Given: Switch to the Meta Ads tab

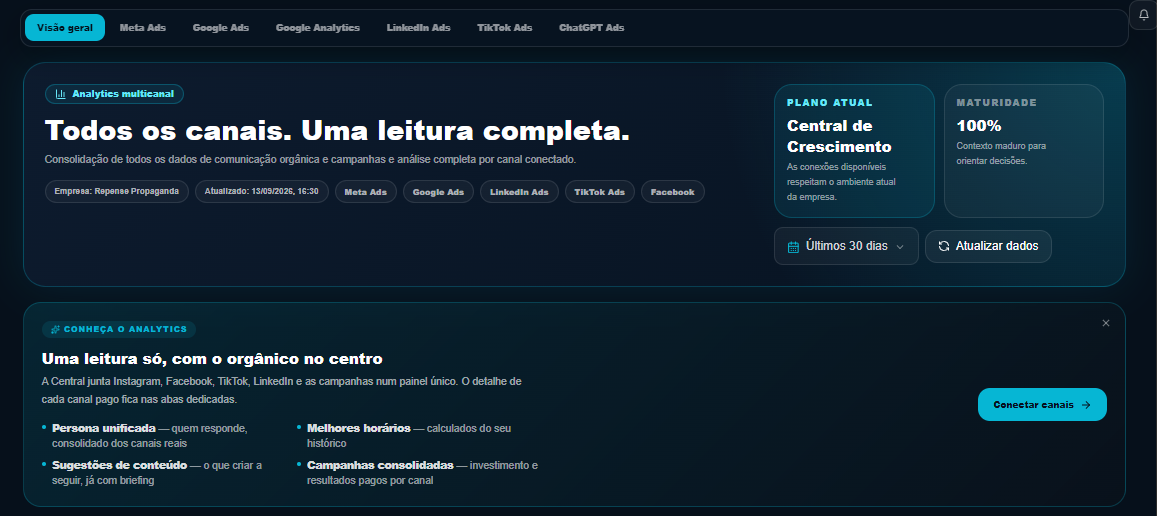Looking at the screenshot, I should coord(142,27).
